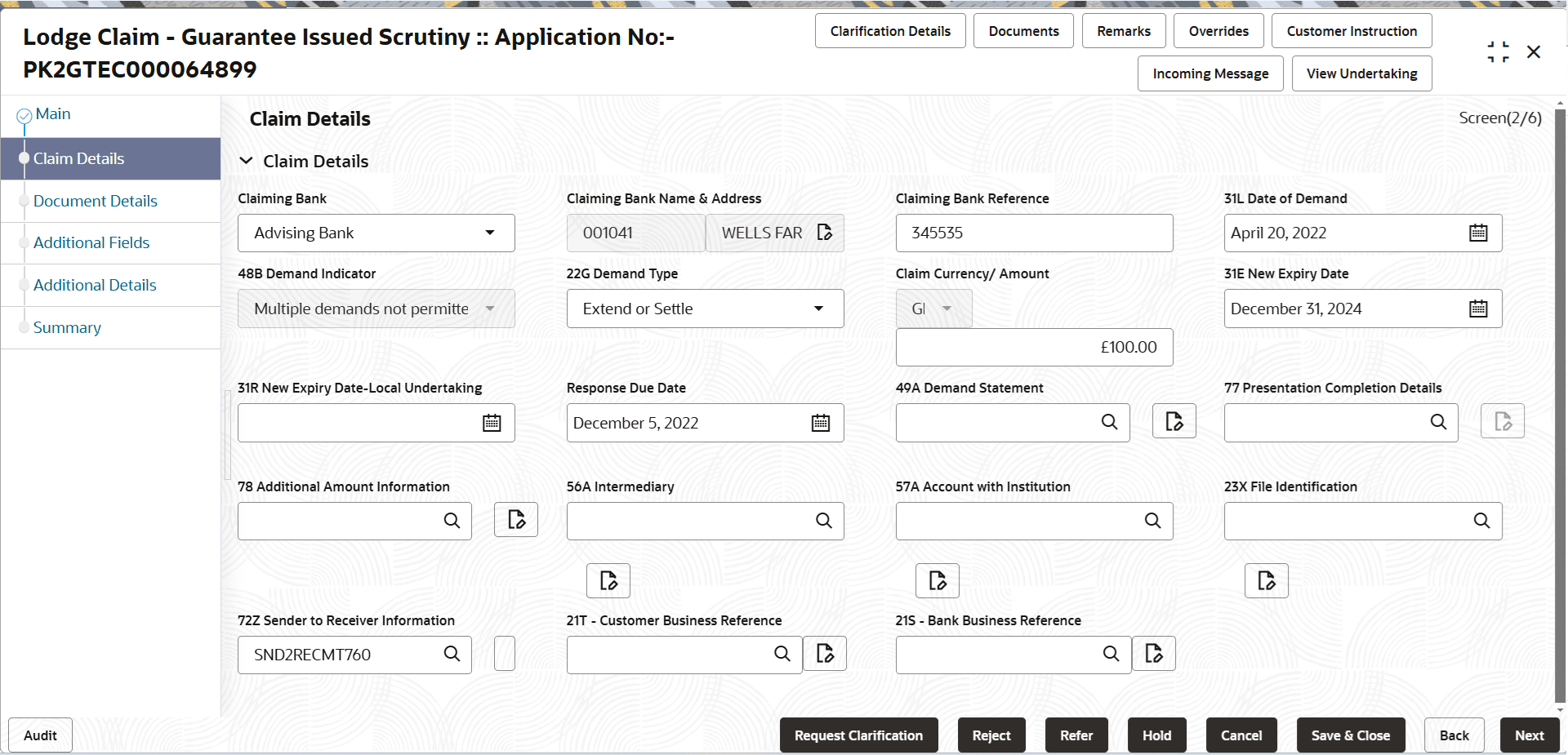Click the search icon in 56A Intermediary field
The height and width of the screenshot is (755, 1568).
click(822, 521)
